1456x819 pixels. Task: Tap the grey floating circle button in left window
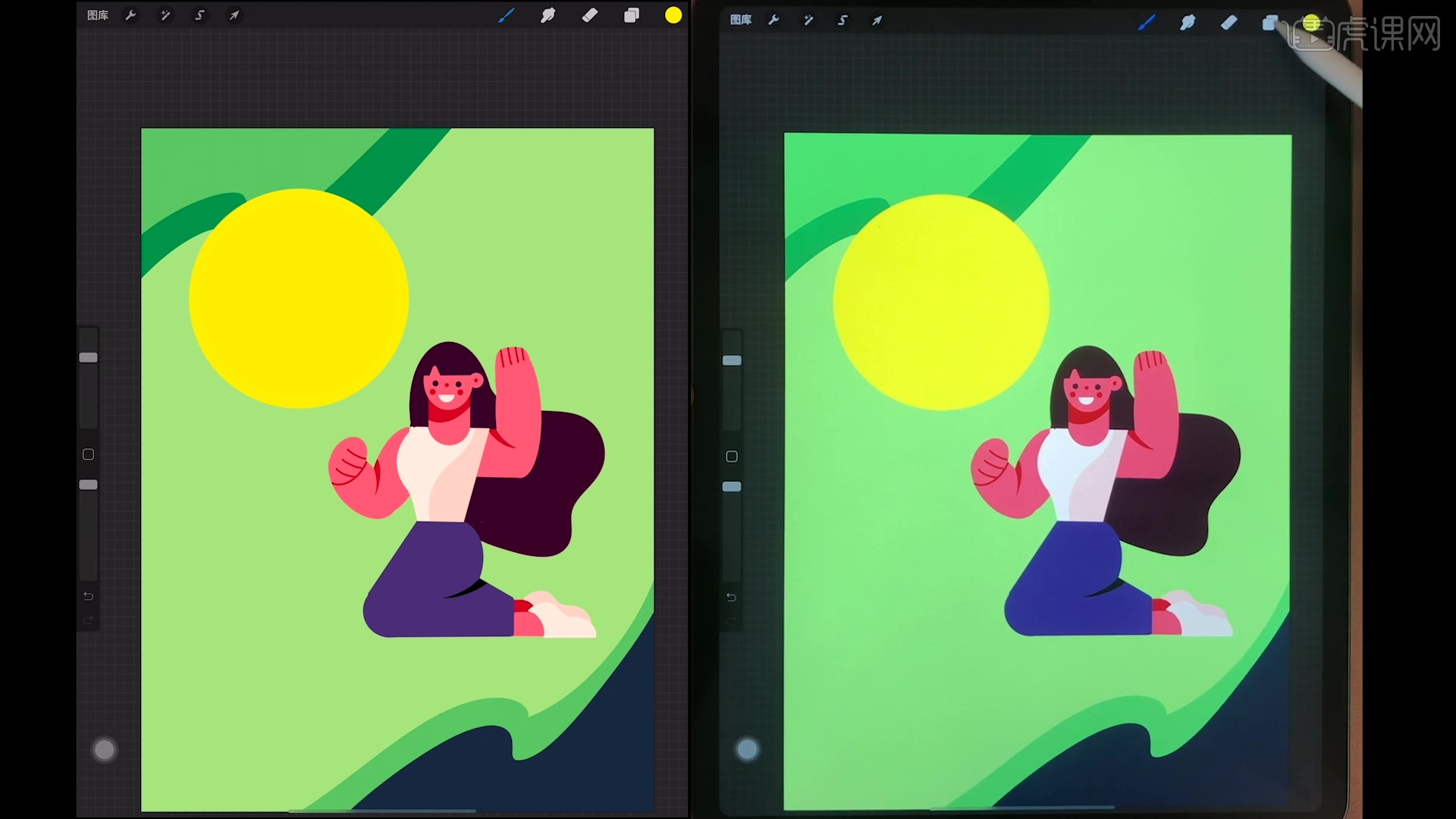click(105, 750)
